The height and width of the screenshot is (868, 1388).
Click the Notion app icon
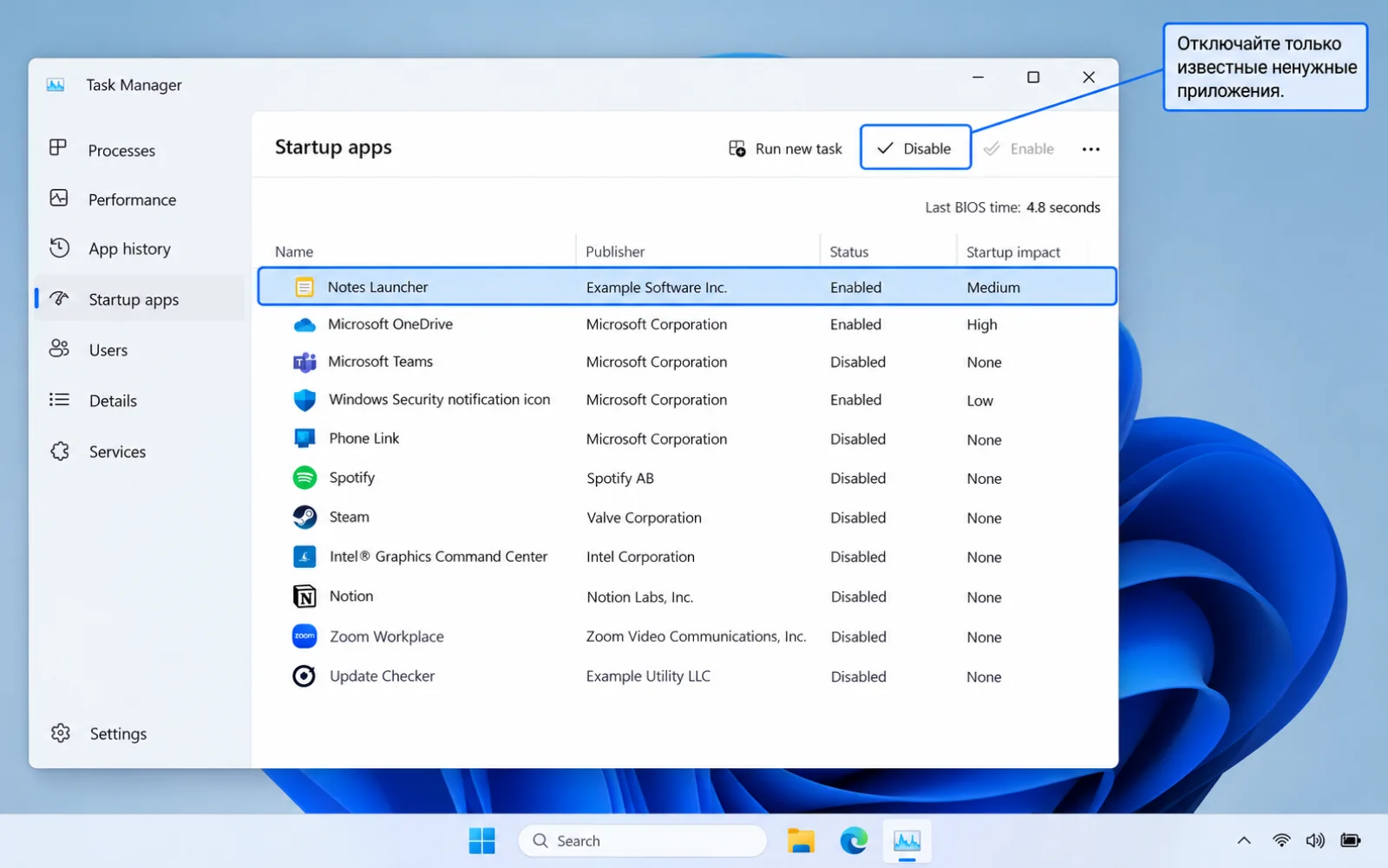(304, 597)
